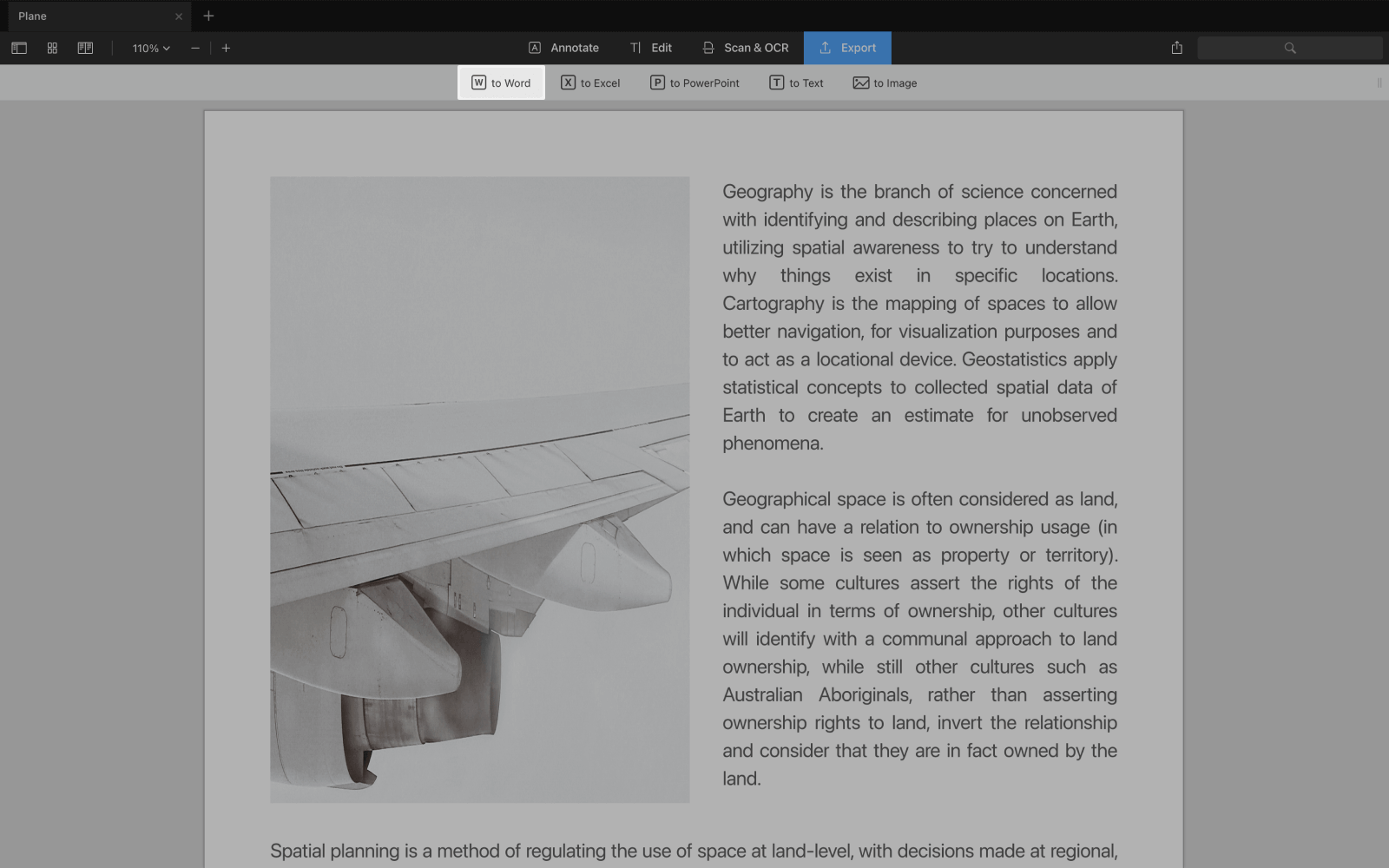The image size is (1389, 868).
Task: Export the document to PowerPoint
Action: [x=694, y=82]
